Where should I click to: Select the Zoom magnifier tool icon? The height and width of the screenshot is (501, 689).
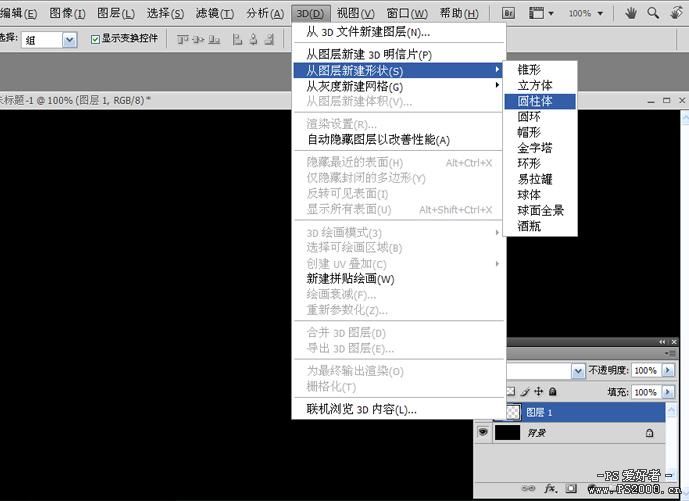coord(653,13)
